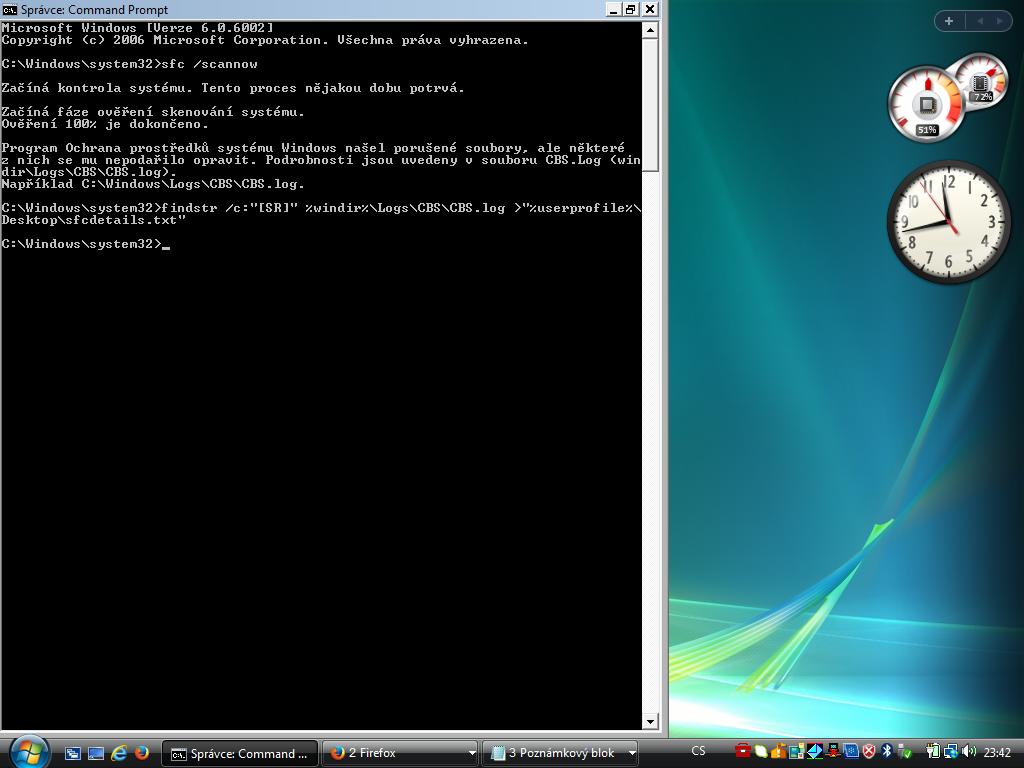This screenshot has width=1024, height=768.
Task: Add gadget with sidebar plus button
Action: point(948,21)
